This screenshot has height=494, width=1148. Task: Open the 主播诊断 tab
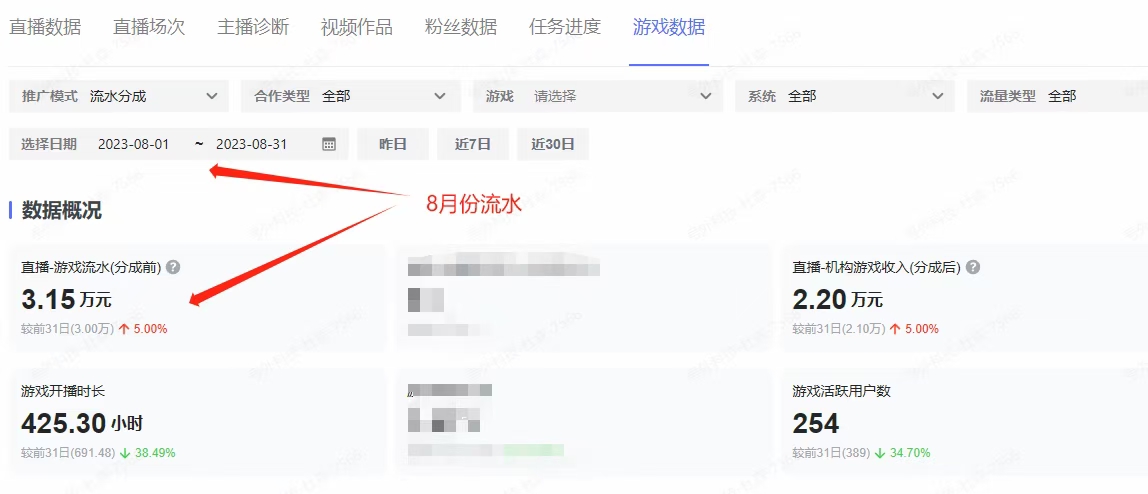click(253, 27)
